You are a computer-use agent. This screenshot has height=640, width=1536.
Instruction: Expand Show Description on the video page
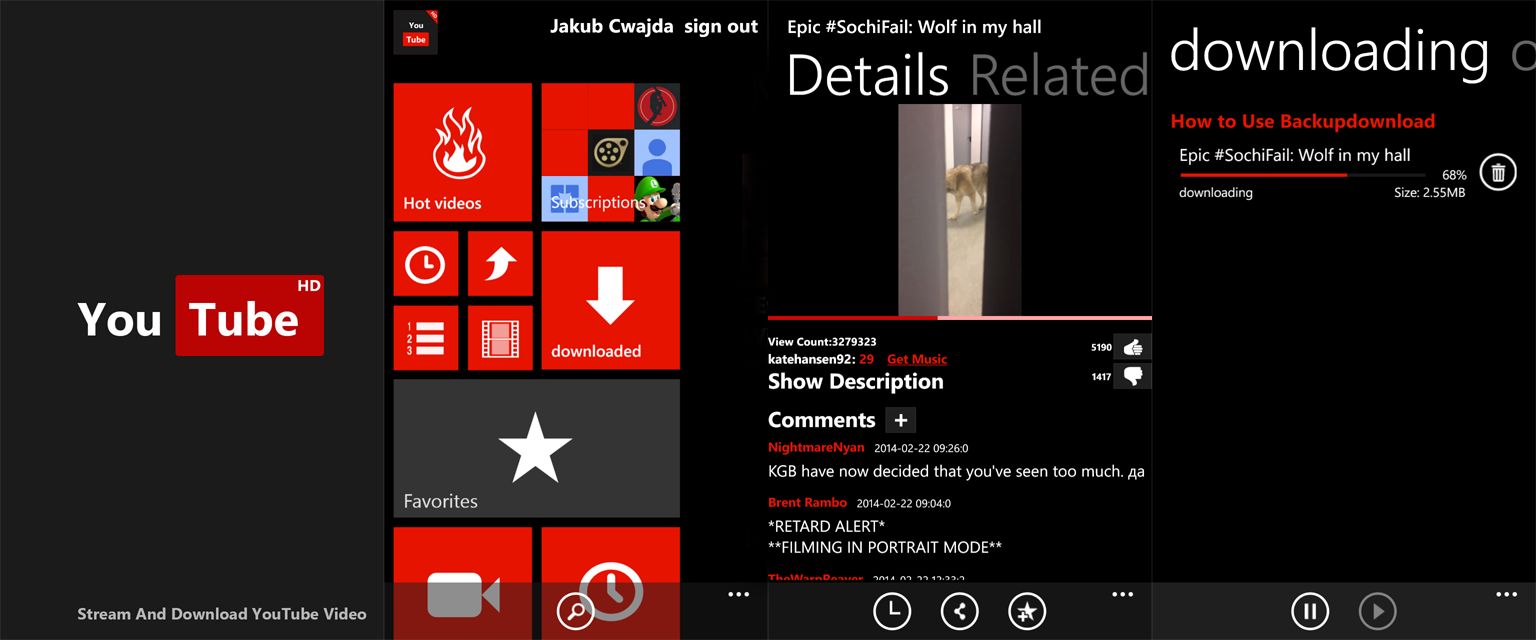tap(855, 381)
